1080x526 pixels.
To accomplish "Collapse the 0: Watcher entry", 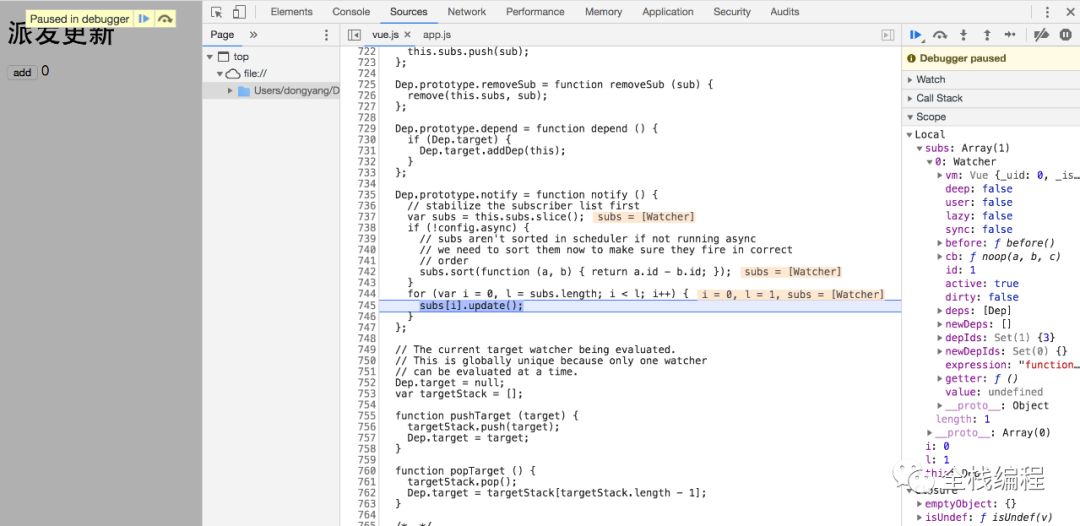I will pyautogui.click(x=930, y=162).
